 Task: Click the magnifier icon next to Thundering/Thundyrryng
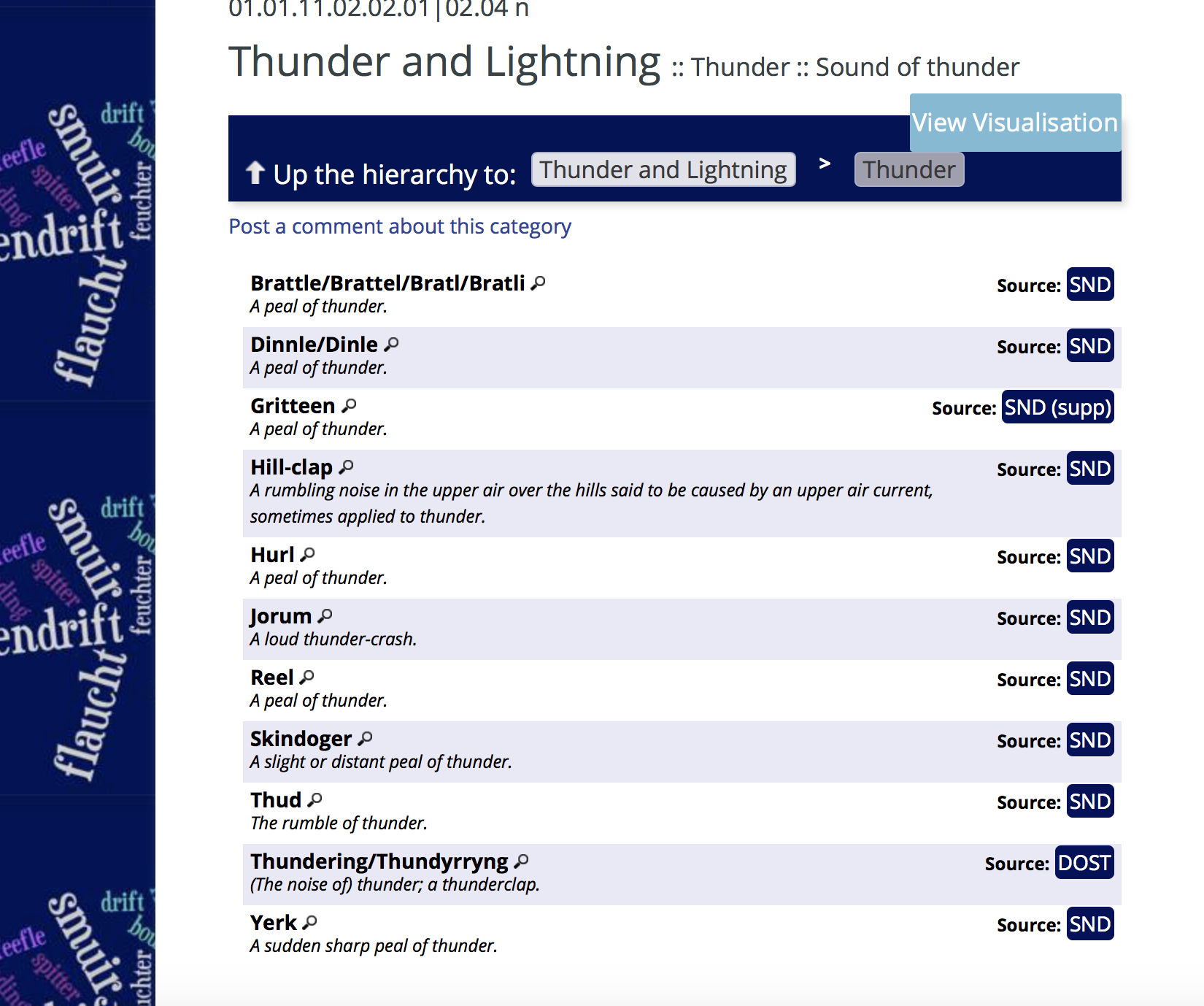click(x=521, y=861)
